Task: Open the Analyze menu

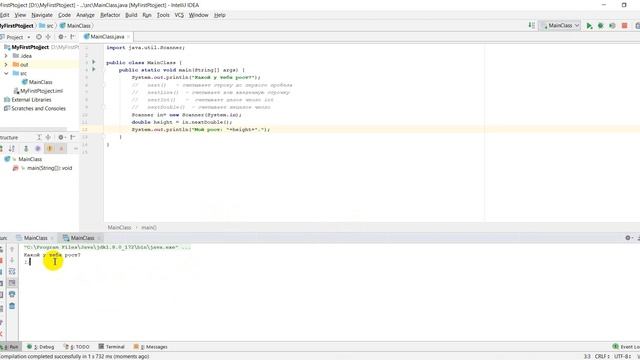Action: [x=85, y=15]
